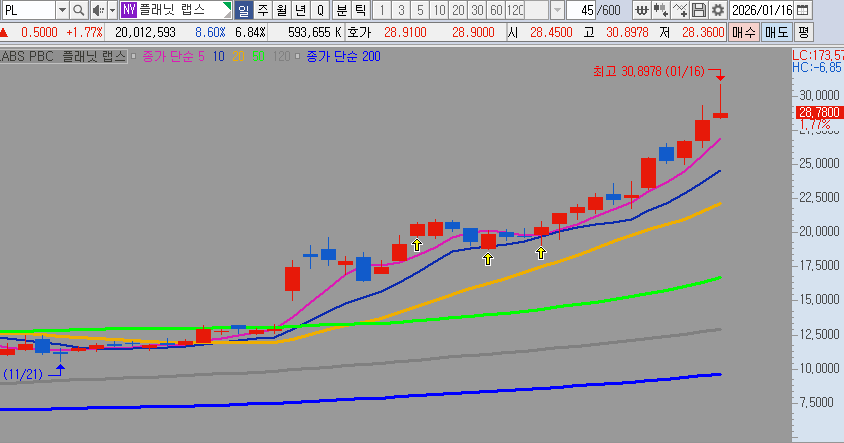Save chart with the floppy disk icon
The width and height of the screenshot is (844, 443).
coord(699,10)
